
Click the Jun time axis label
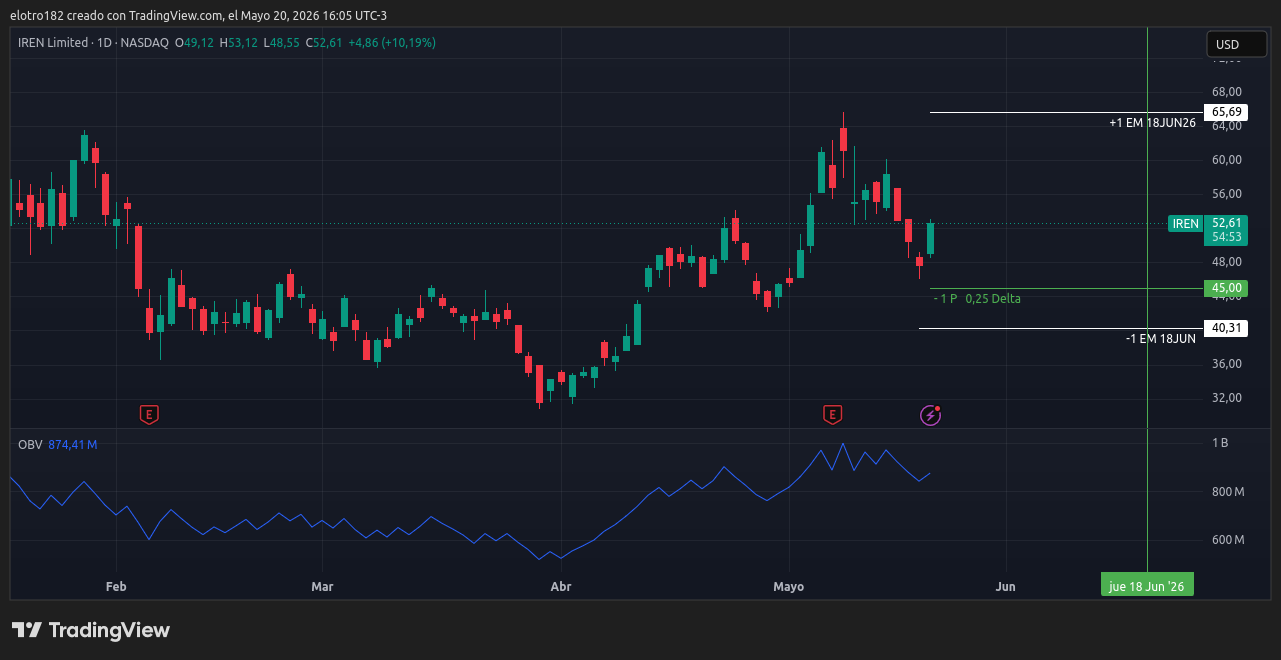1006,586
